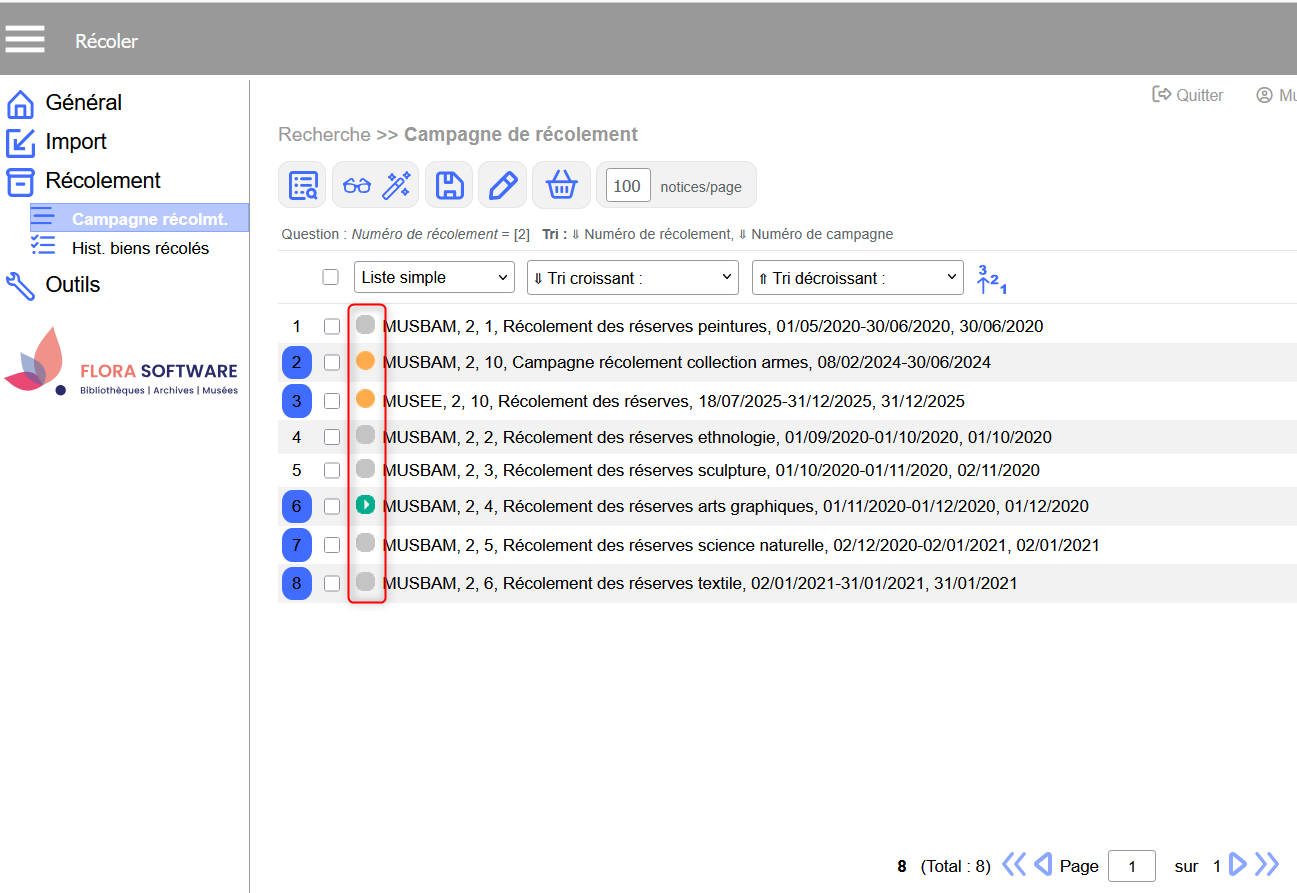Click the Quitter link
Viewport: 1297px width, 893px height.
tap(1188, 95)
